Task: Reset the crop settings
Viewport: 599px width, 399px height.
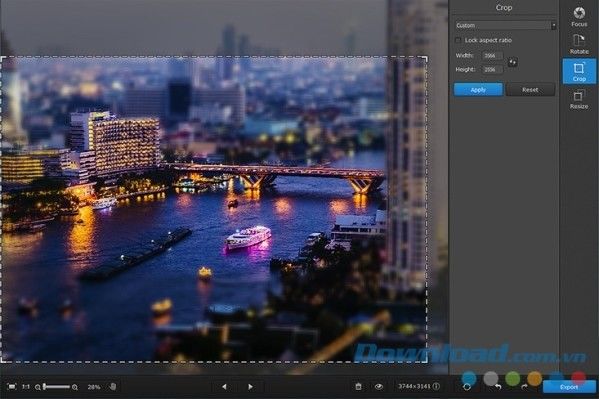Action: (530, 89)
